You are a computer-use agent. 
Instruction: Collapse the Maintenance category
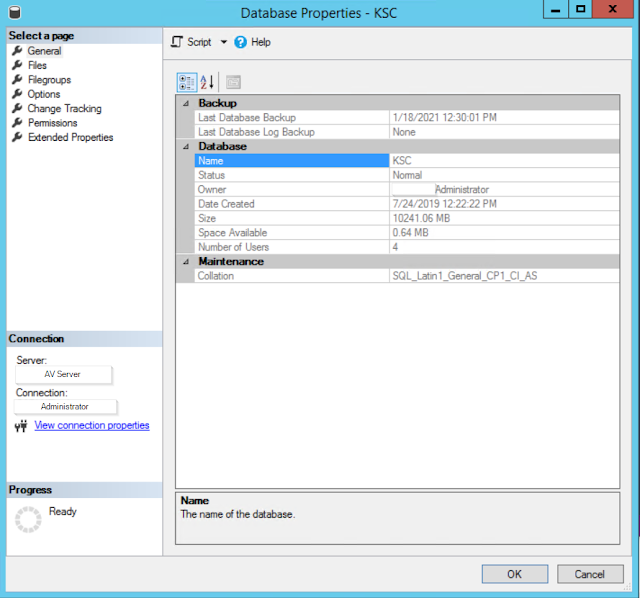click(186, 262)
